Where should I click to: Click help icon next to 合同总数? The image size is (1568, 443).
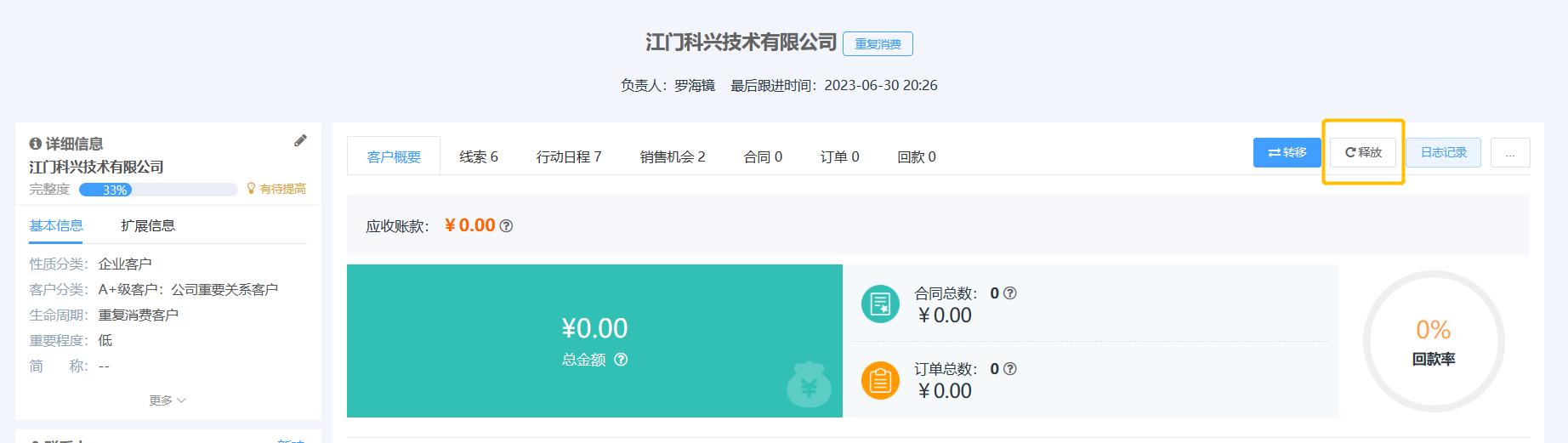(x=1010, y=293)
